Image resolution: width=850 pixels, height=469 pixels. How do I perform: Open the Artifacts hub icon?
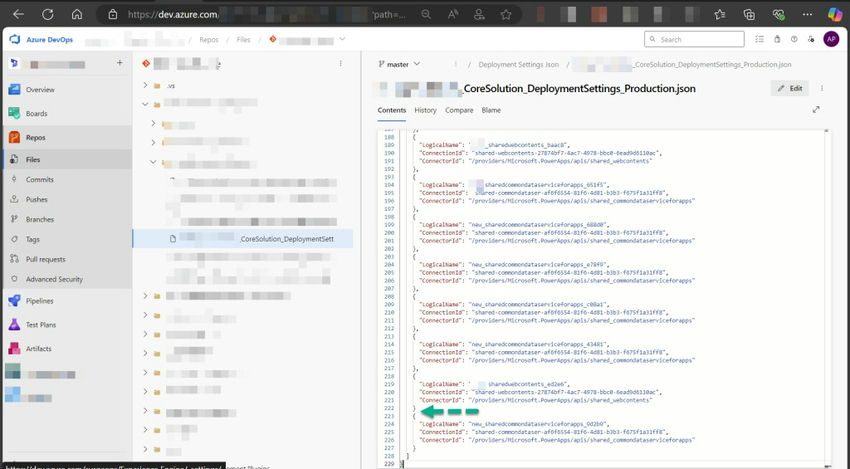(x=15, y=348)
